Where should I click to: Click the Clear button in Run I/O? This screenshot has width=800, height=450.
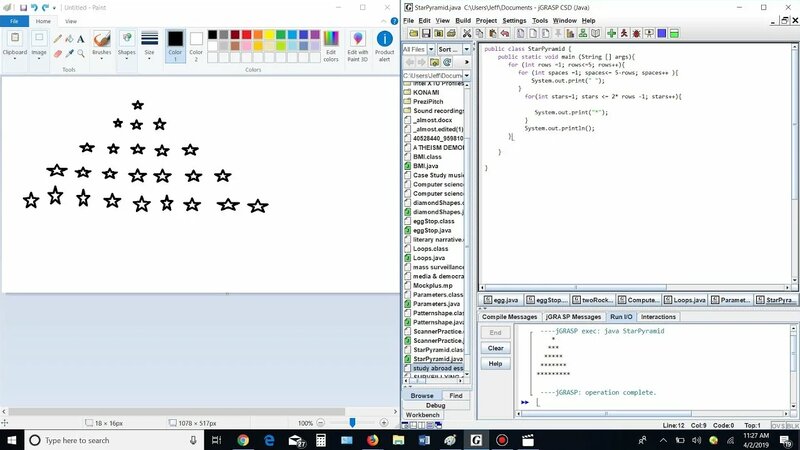tap(495, 348)
